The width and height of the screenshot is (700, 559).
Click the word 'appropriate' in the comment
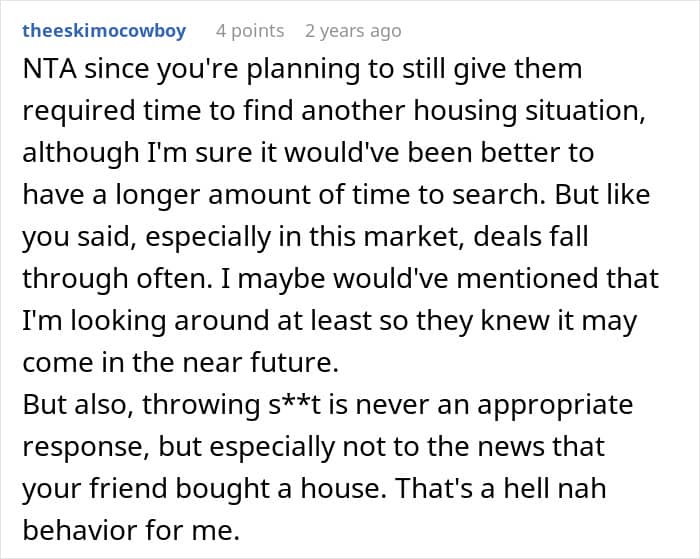coord(555,405)
